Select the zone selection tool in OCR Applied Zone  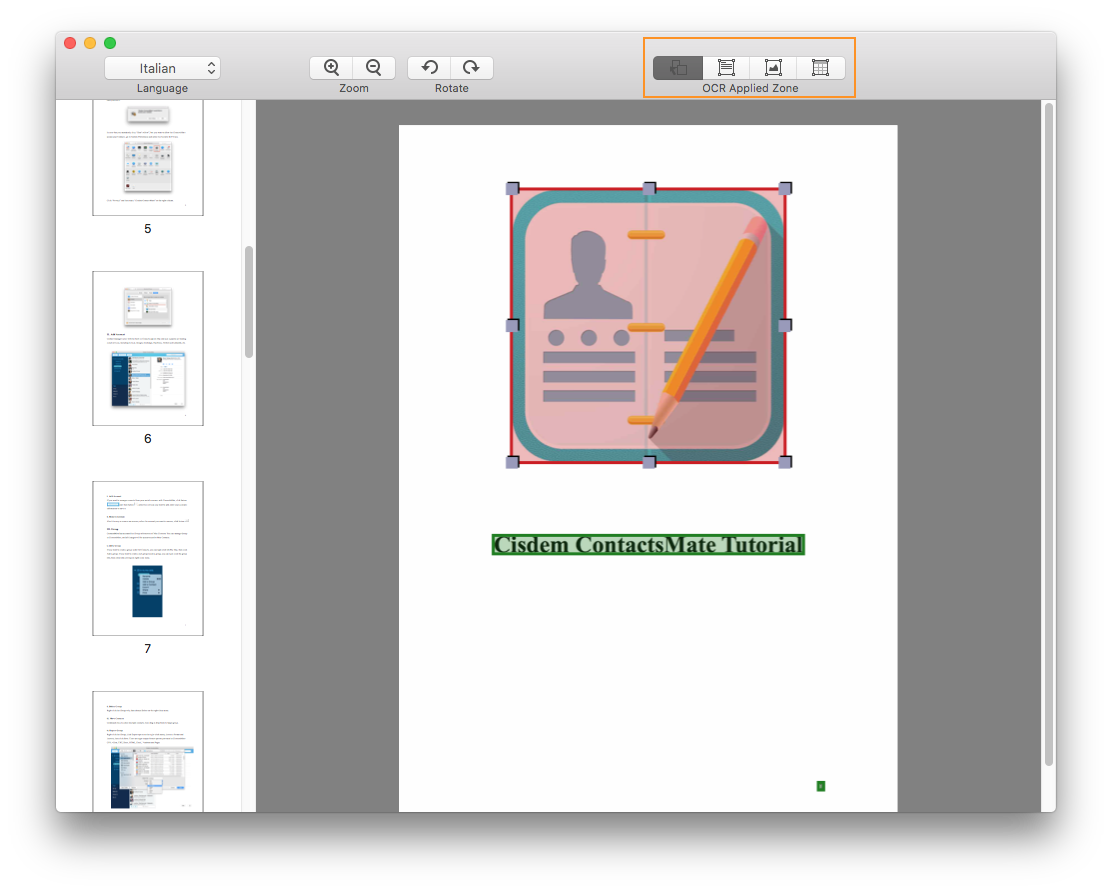pyautogui.click(x=678, y=68)
